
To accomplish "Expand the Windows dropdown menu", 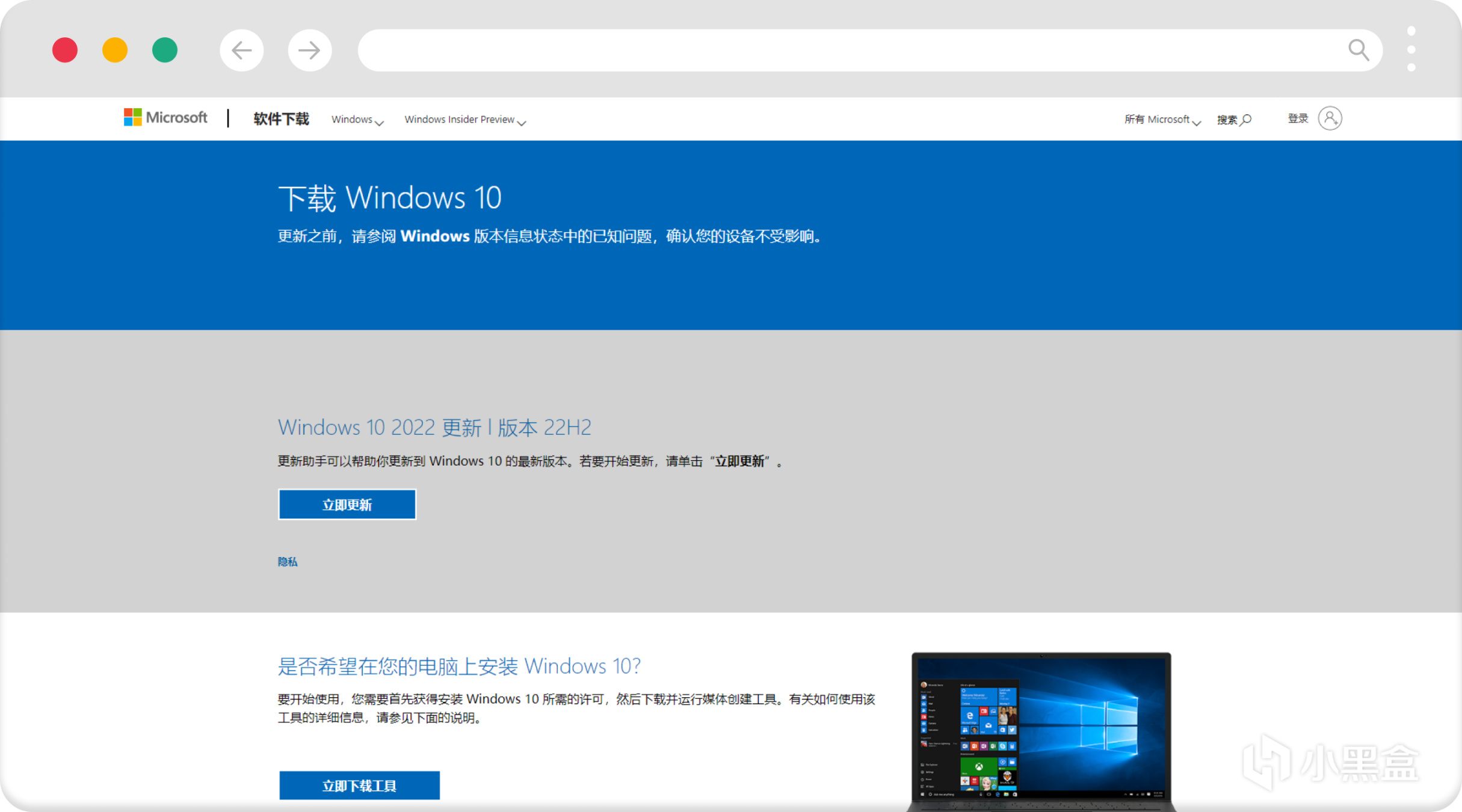I will click(357, 120).
